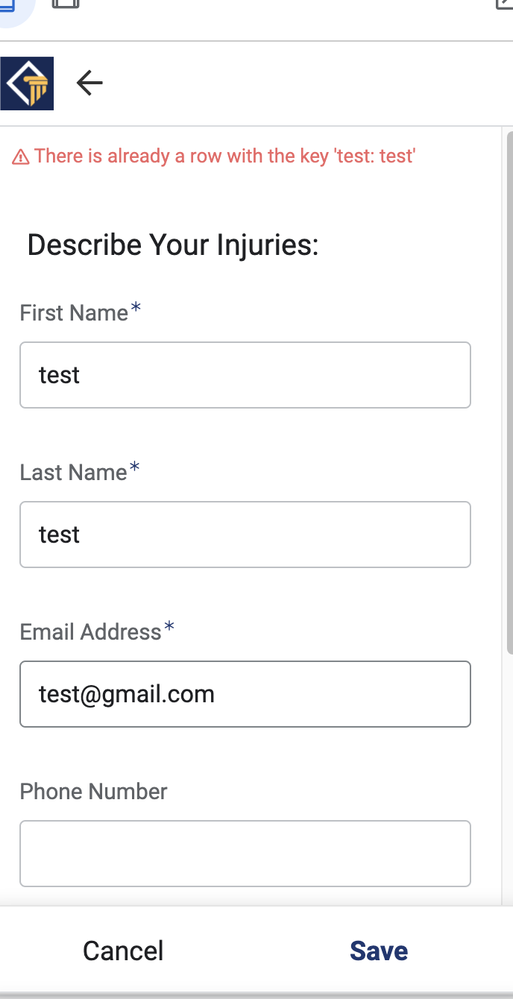Select the second device preview icon at top
The width and height of the screenshot is (513, 999).
(65, 4)
